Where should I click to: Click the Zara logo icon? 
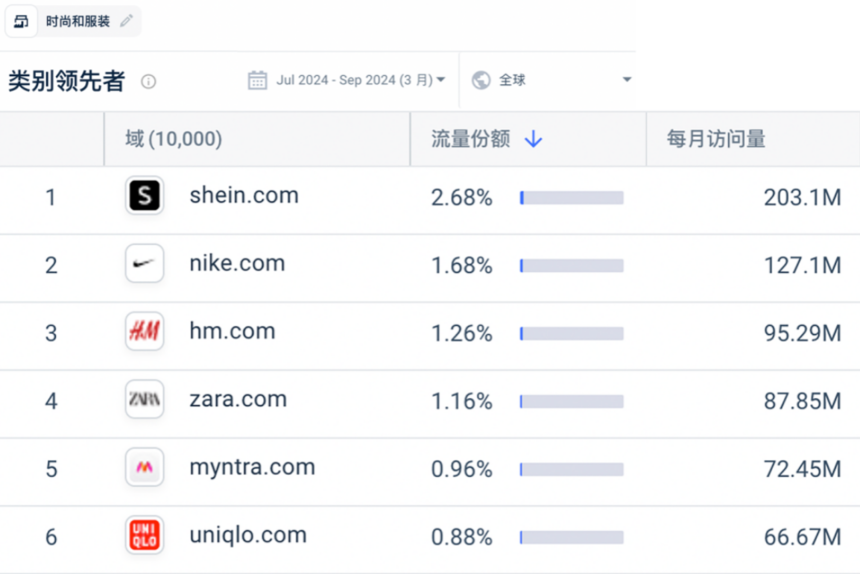coord(145,399)
